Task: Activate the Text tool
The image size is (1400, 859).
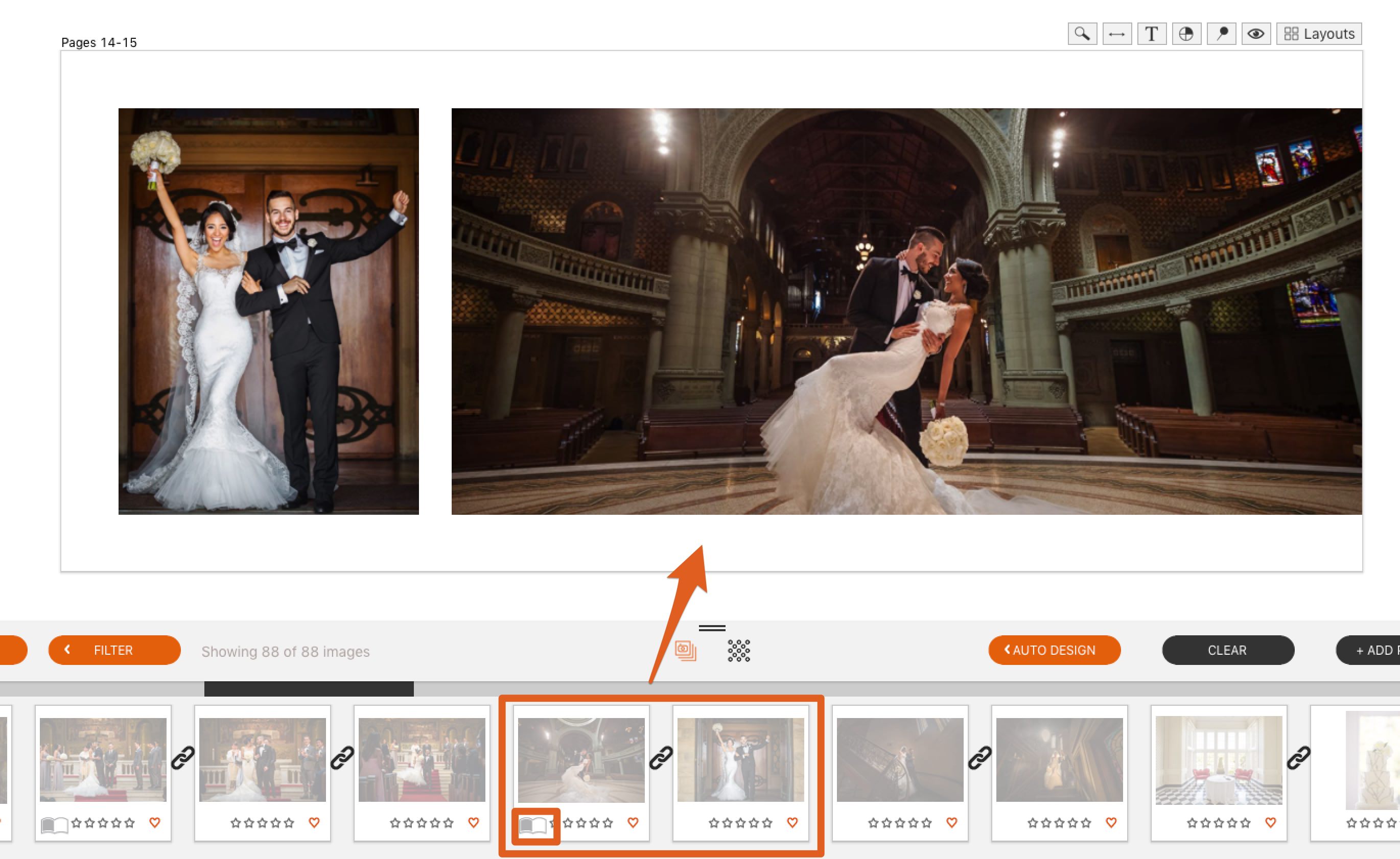Action: click(1152, 34)
